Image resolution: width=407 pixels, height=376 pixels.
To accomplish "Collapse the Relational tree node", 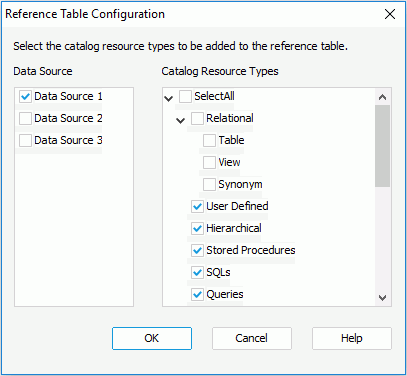I will click(x=181, y=120).
